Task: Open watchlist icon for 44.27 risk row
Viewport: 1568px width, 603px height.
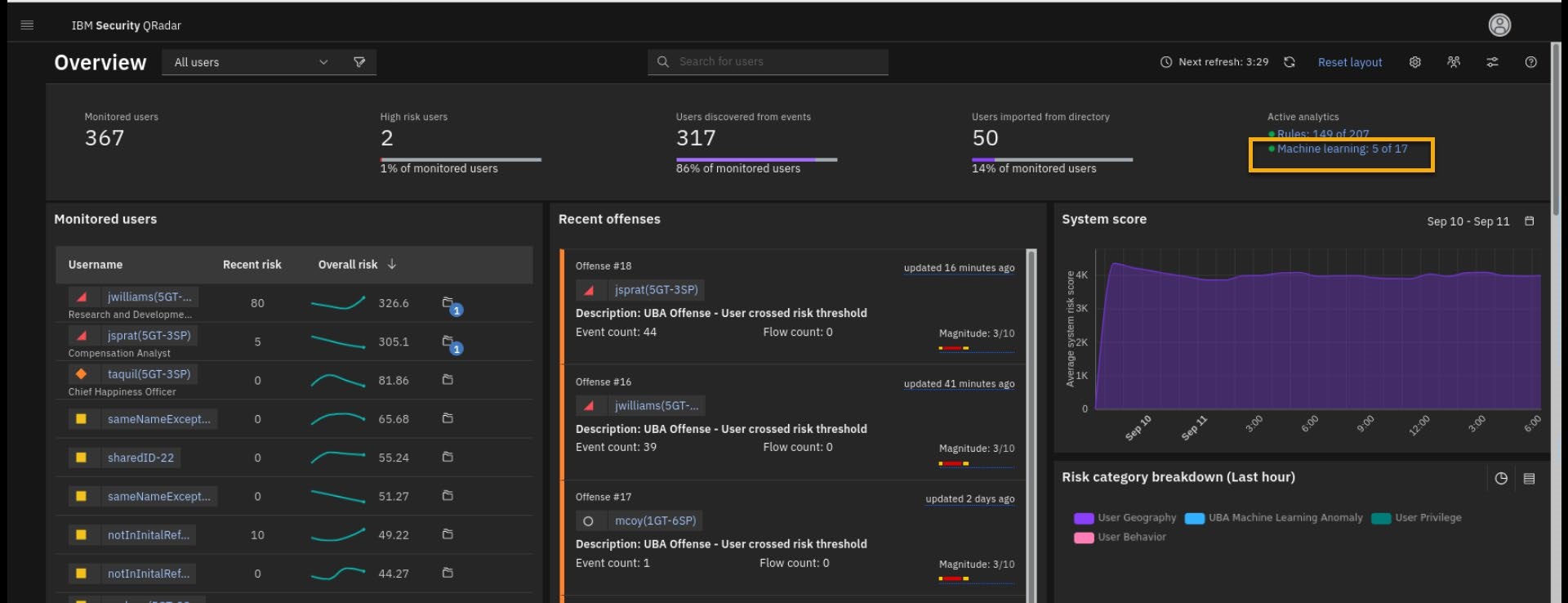Action: click(448, 574)
